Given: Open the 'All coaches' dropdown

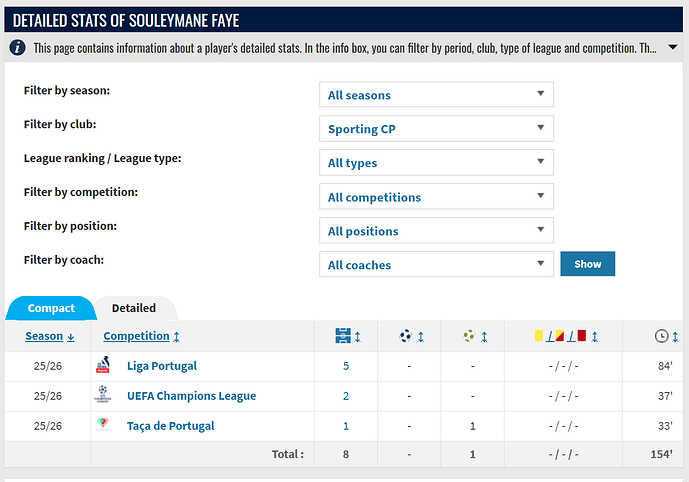Looking at the screenshot, I should [x=435, y=265].
